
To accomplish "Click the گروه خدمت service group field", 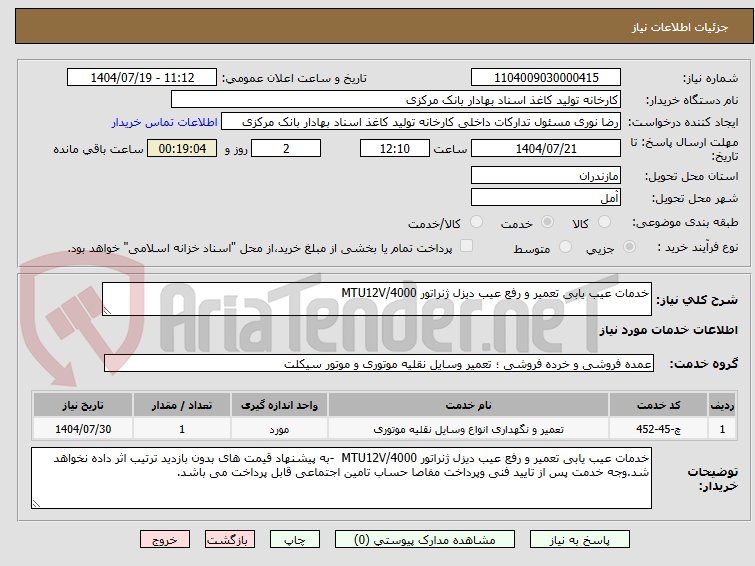I will tap(379, 364).
